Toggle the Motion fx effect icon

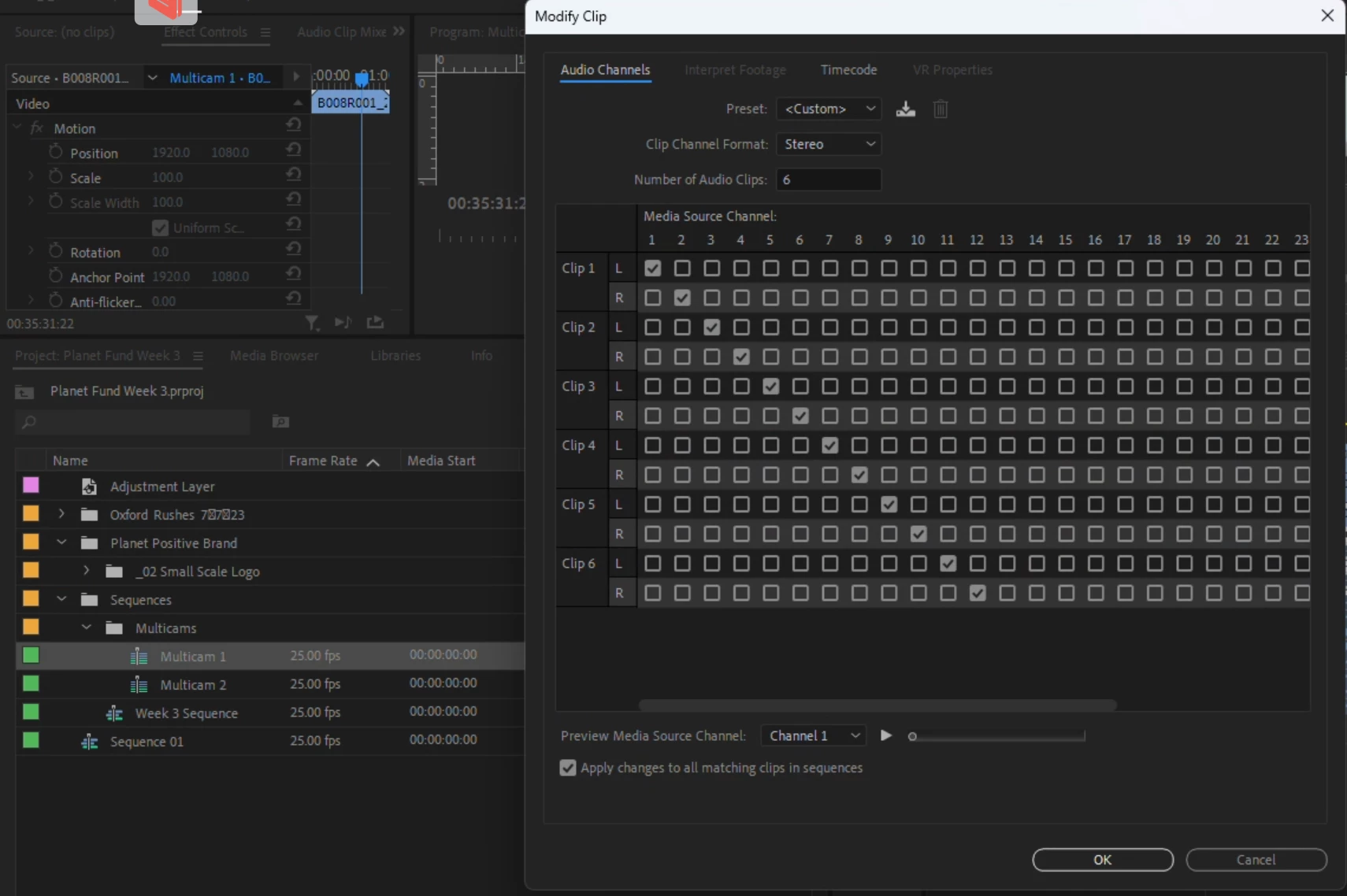point(36,128)
